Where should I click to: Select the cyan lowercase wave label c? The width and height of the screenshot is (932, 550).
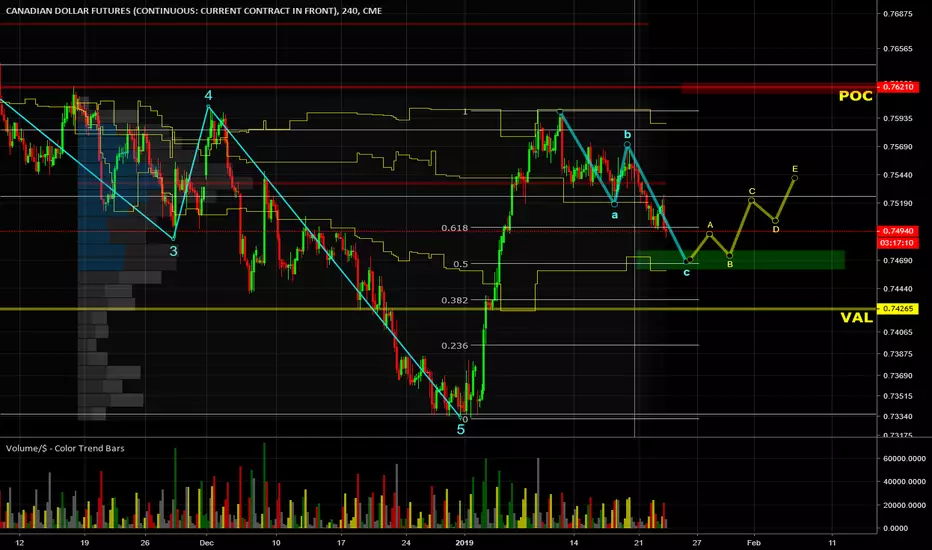click(687, 272)
